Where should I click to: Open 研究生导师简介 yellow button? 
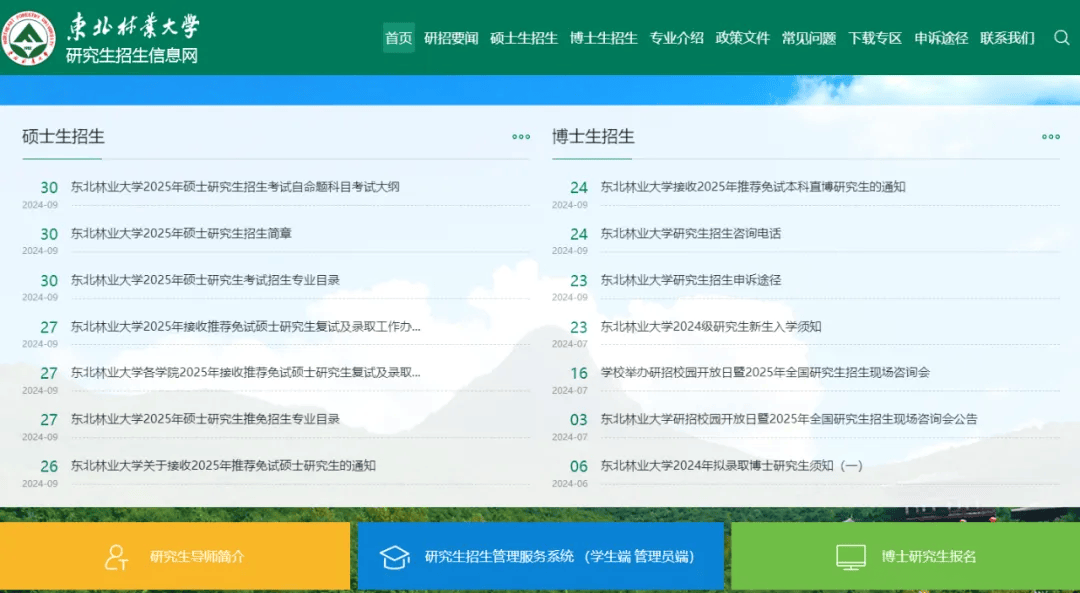point(175,556)
